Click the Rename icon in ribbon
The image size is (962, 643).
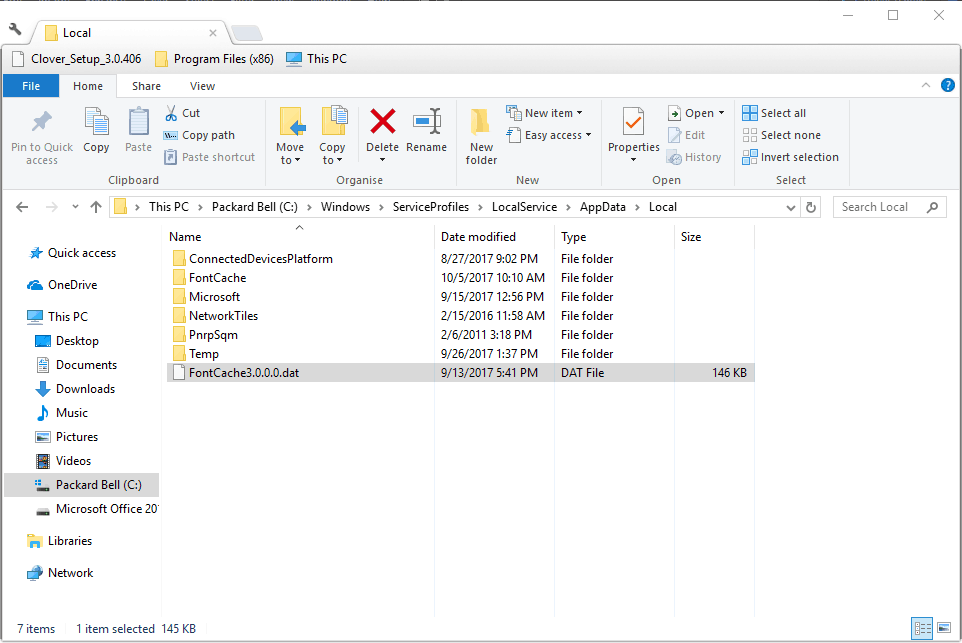[427, 131]
